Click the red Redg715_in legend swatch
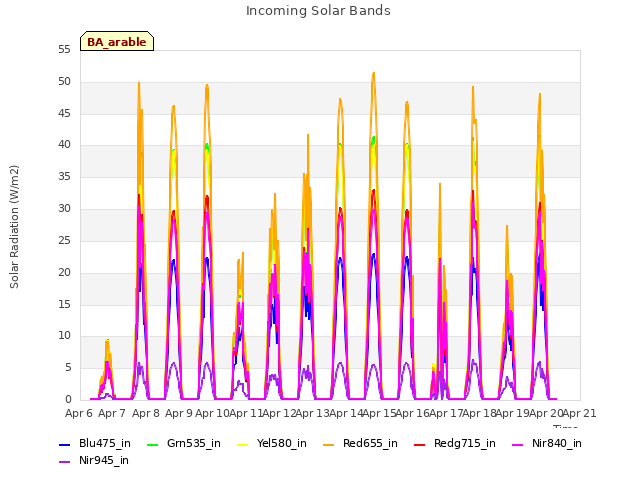This screenshot has height=480, width=640. [420, 444]
